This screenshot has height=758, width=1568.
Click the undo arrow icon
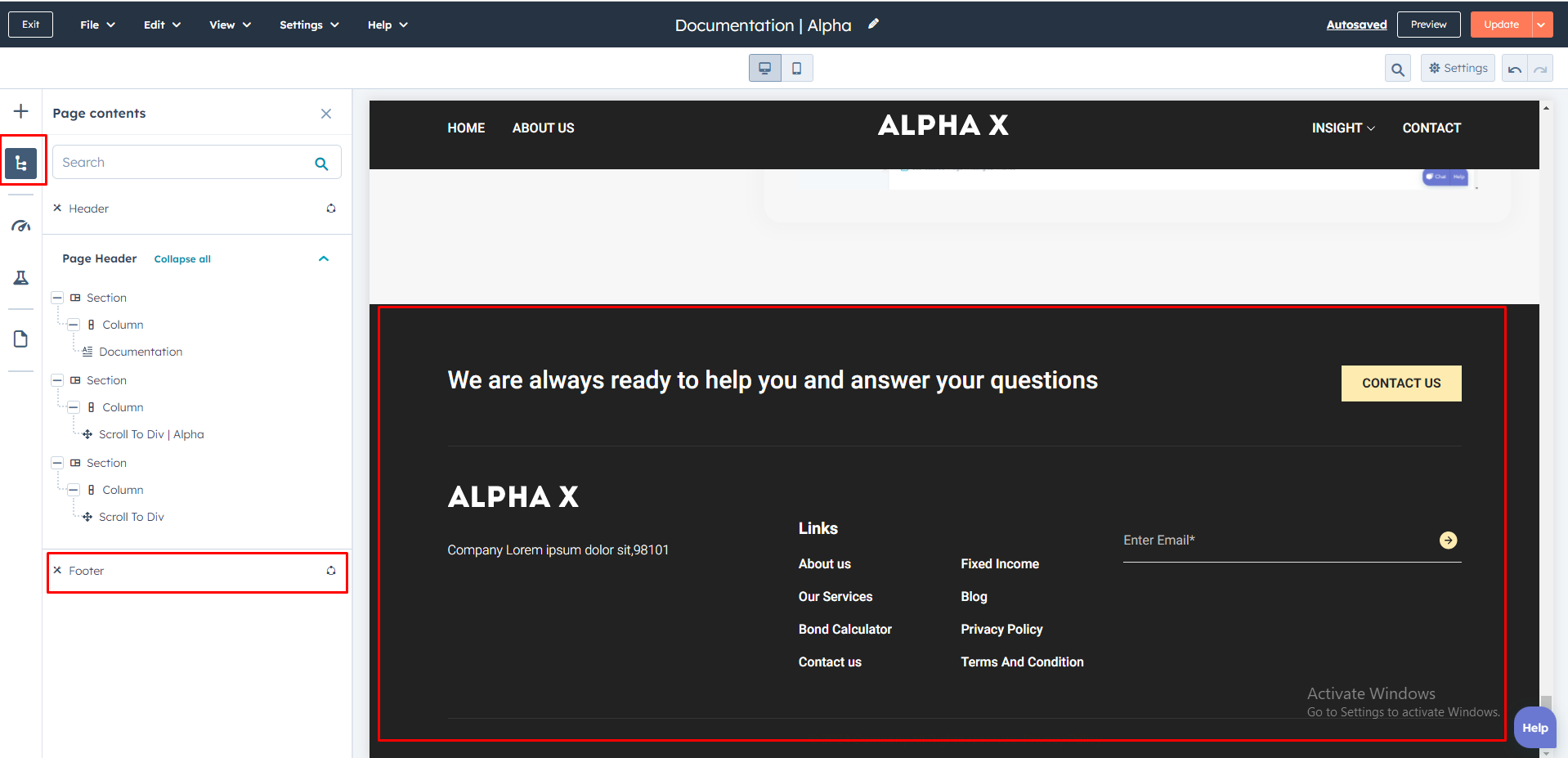point(1515,70)
